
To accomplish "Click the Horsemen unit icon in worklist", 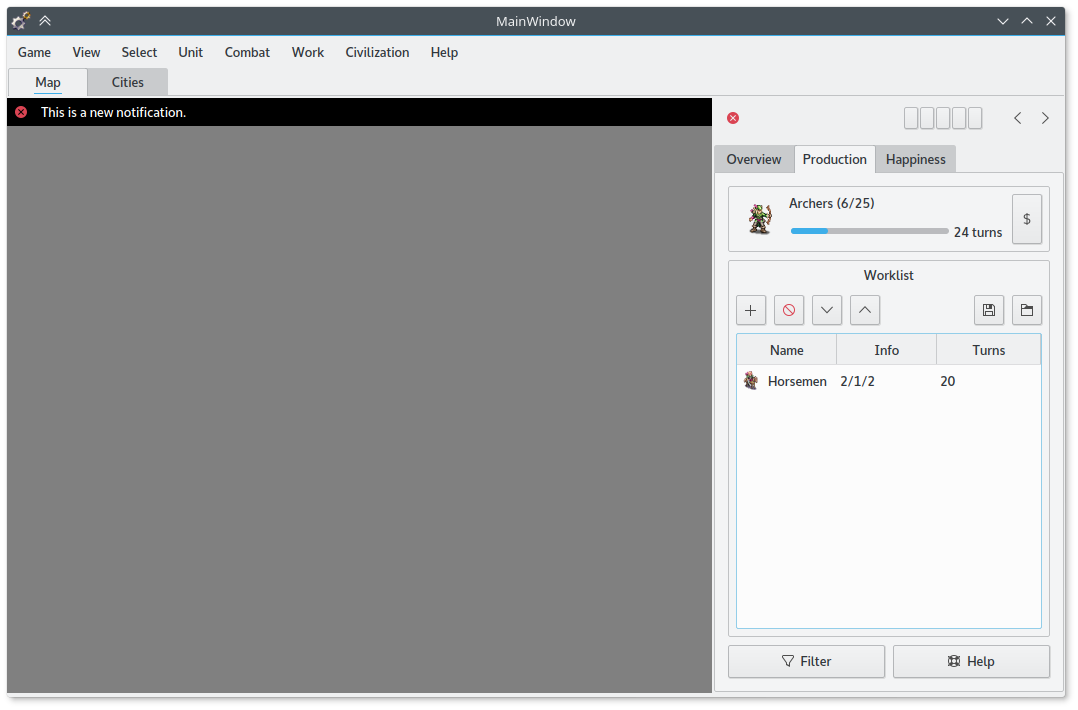I will (x=751, y=381).
